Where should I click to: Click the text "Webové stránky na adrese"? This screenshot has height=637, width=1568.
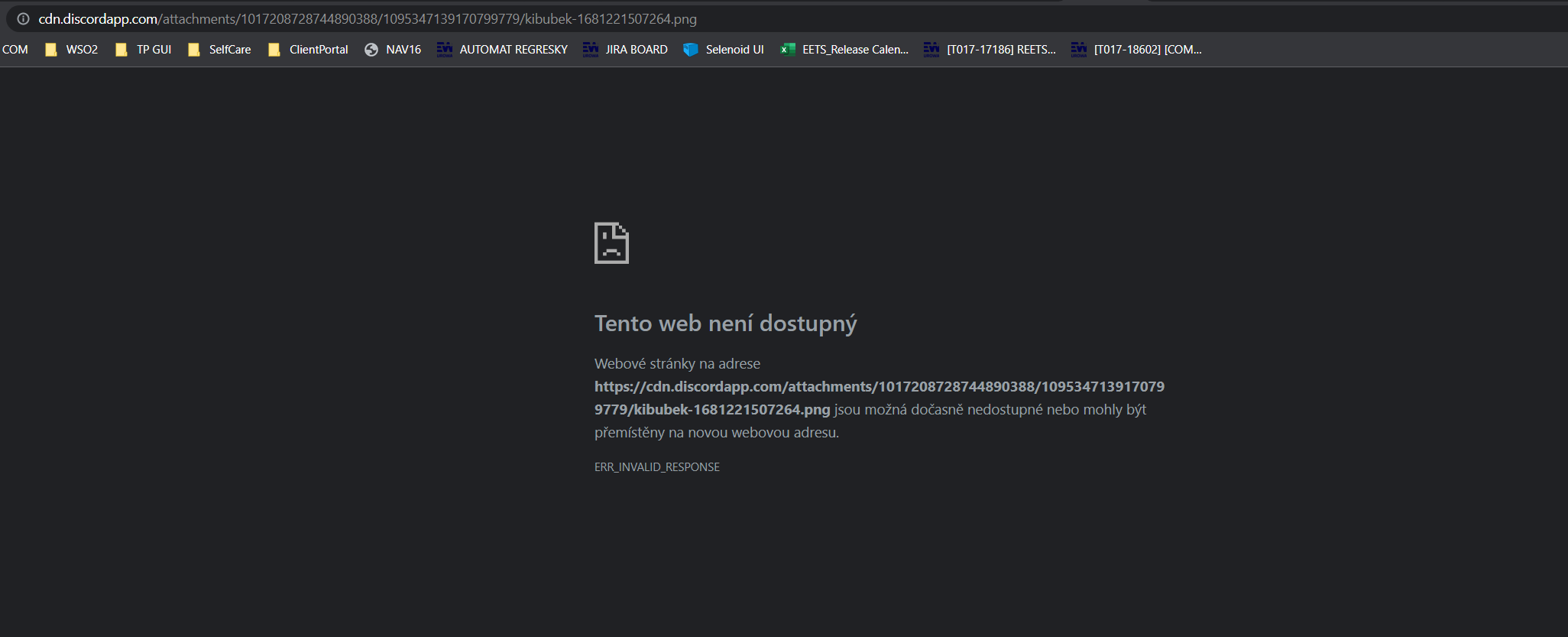[678, 364]
